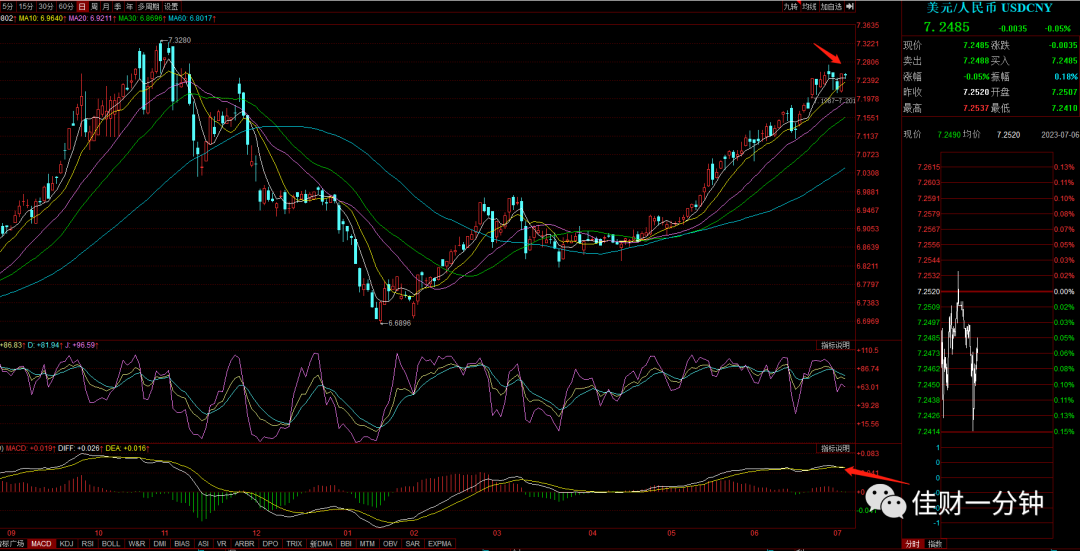
Task: Select the EXPMA indicator tab
Action: pyautogui.click(x=439, y=543)
